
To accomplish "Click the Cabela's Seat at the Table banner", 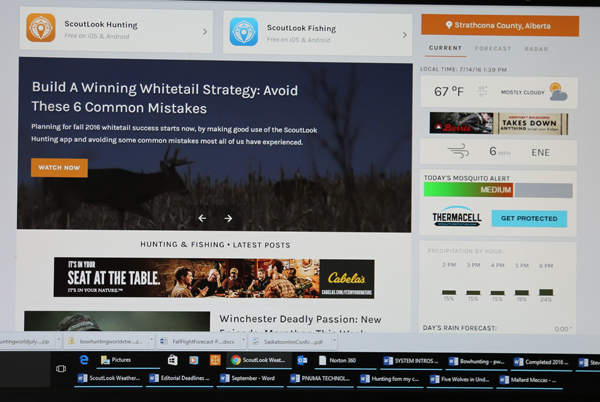I will (x=214, y=278).
